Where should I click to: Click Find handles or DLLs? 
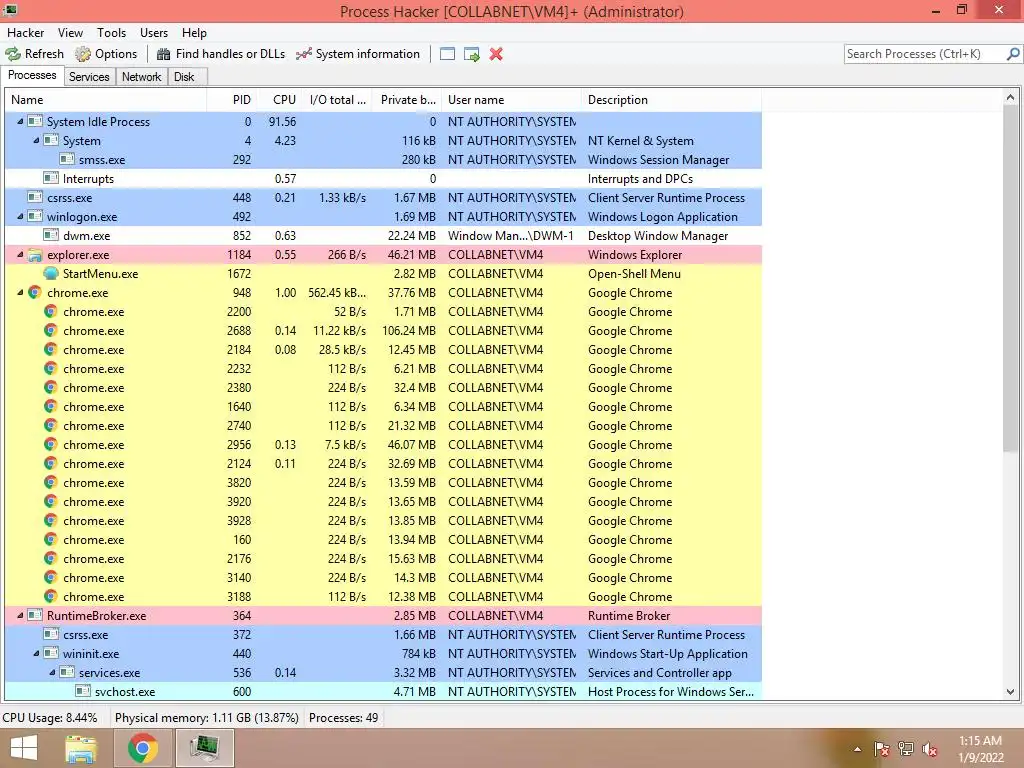(221, 54)
